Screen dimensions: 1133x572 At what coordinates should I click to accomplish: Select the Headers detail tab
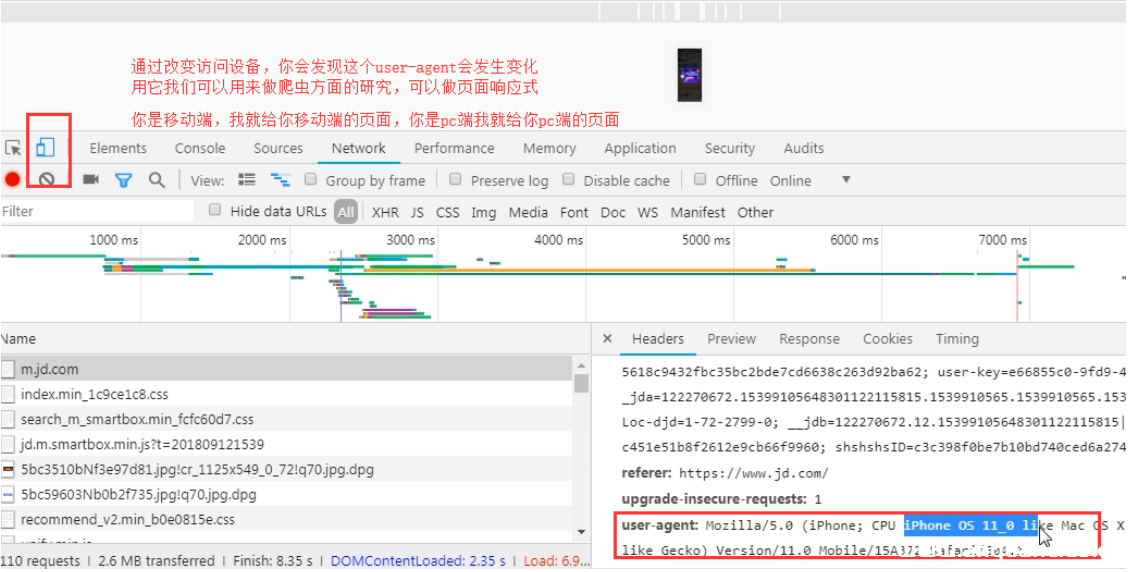(658, 339)
